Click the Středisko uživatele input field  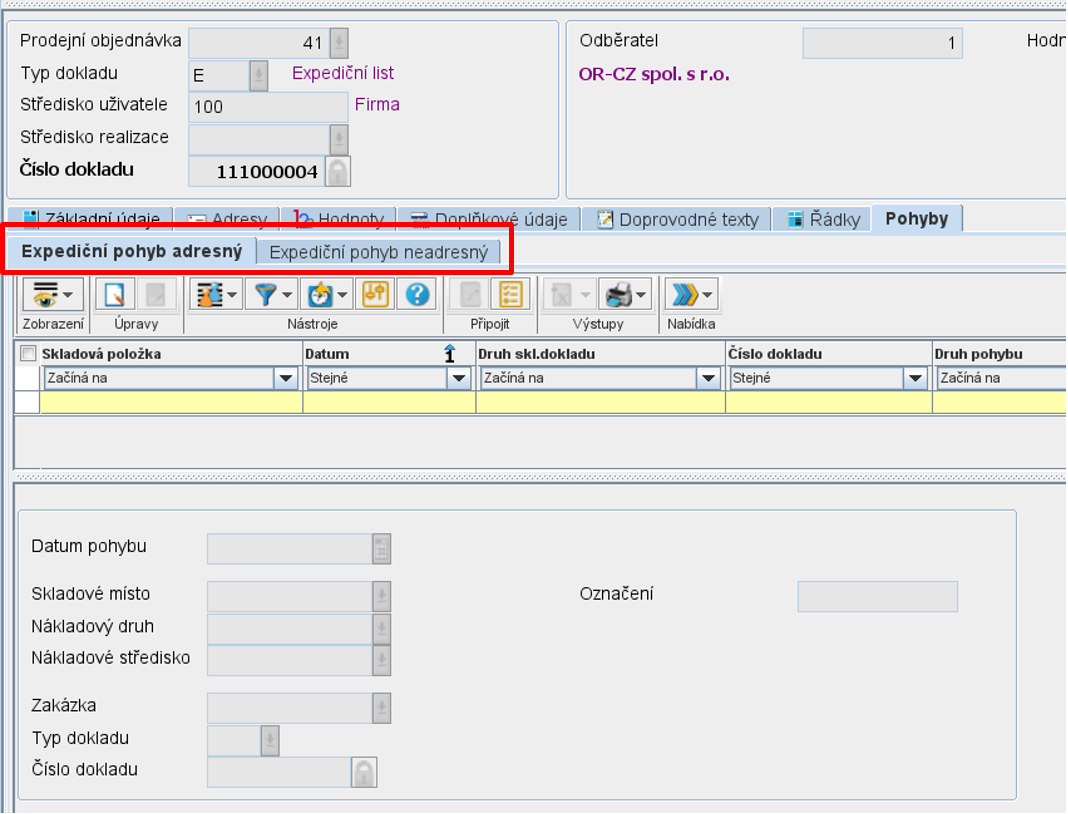coord(267,106)
